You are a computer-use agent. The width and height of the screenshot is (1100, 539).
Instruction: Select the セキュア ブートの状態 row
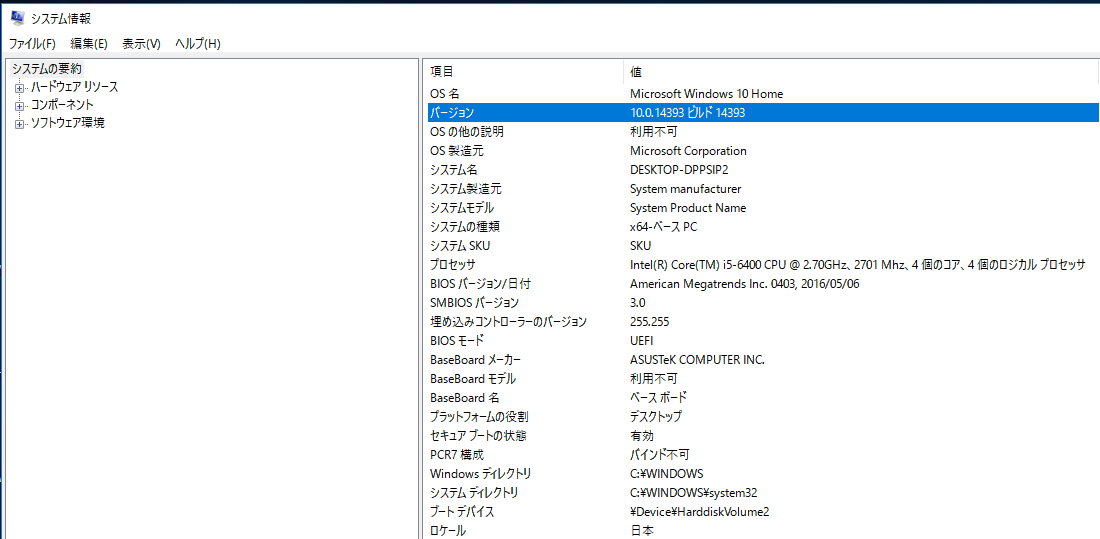(763, 436)
